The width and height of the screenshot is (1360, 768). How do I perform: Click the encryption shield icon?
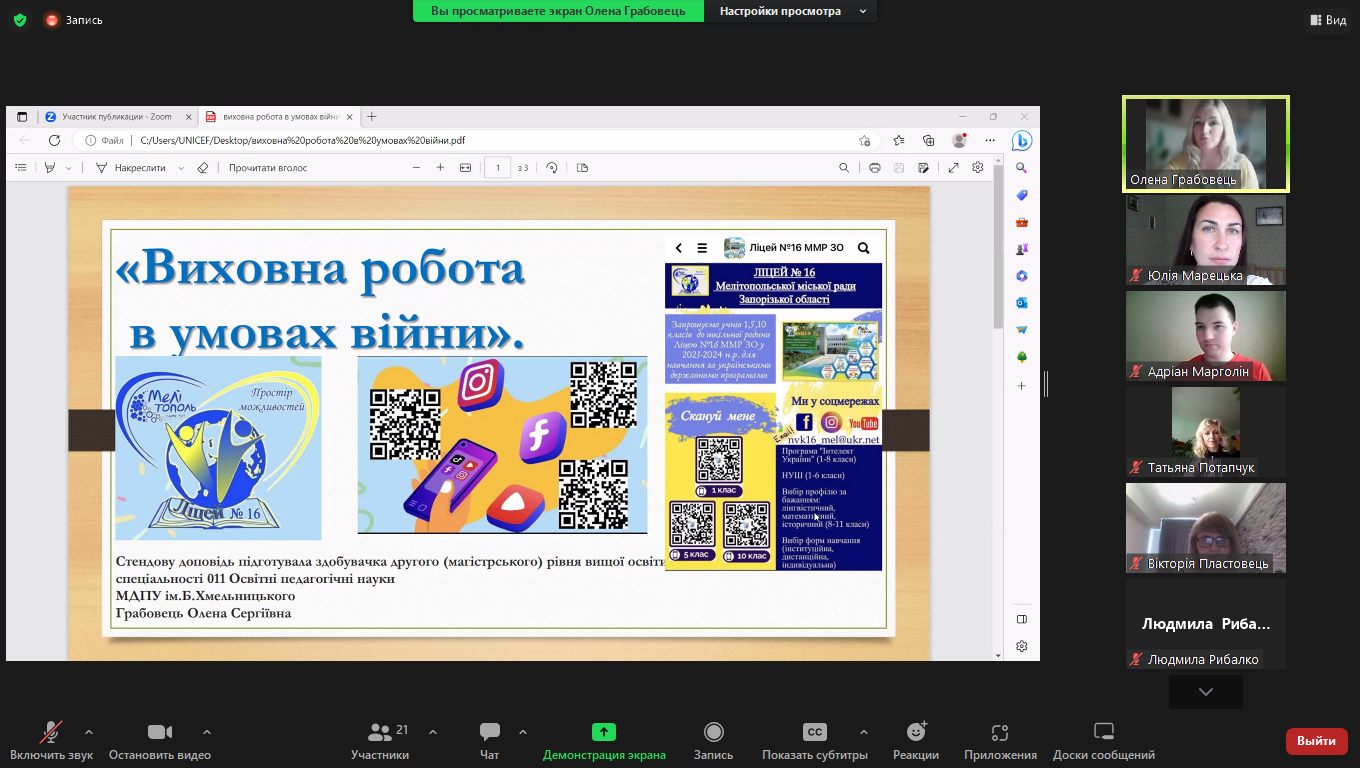pos(20,20)
